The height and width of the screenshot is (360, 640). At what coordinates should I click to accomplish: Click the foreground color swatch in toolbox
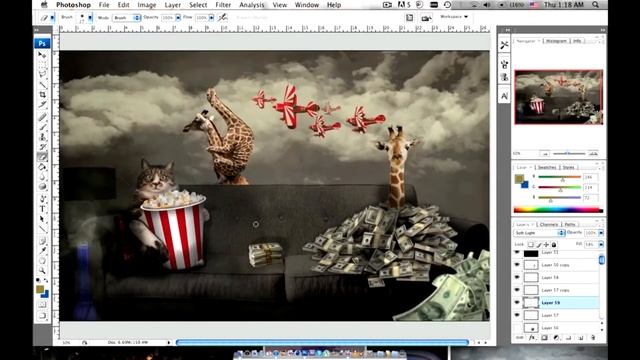(40, 289)
